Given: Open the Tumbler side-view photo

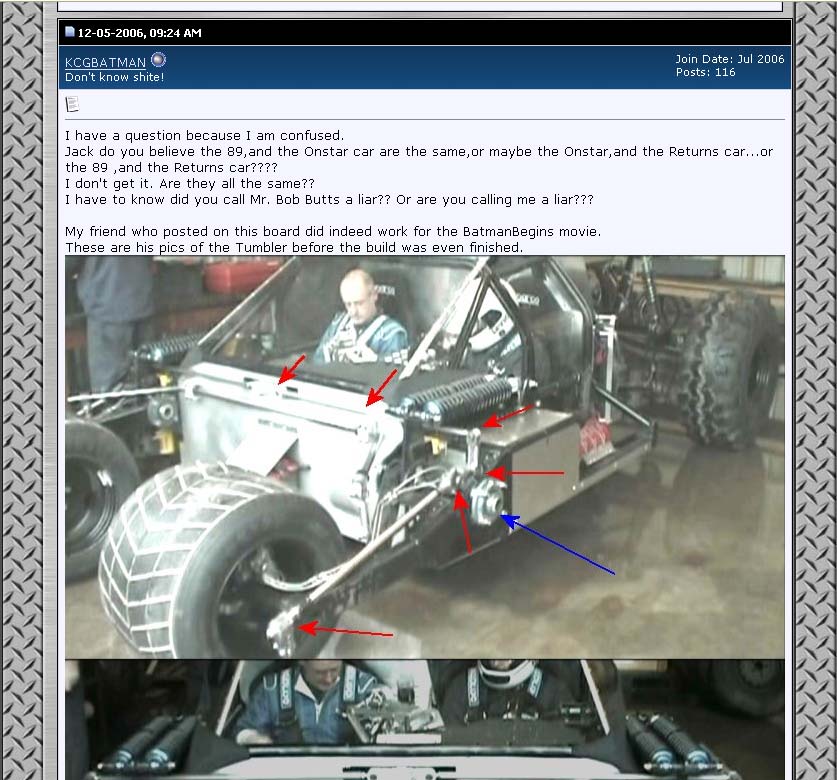Looking at the screenshot, I should 425,456.
